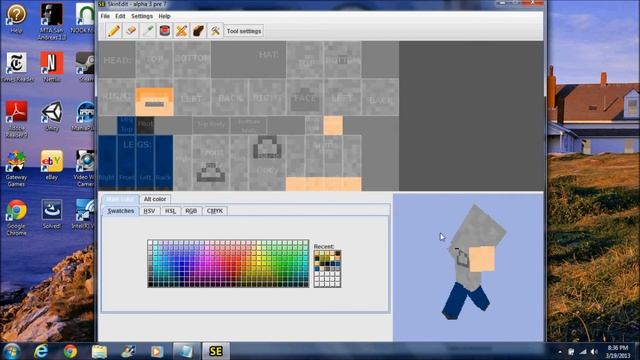Viewport: 640px width, 360px height.
Task: Pick a color from the Recent swatches
Action: pos(327,269)
